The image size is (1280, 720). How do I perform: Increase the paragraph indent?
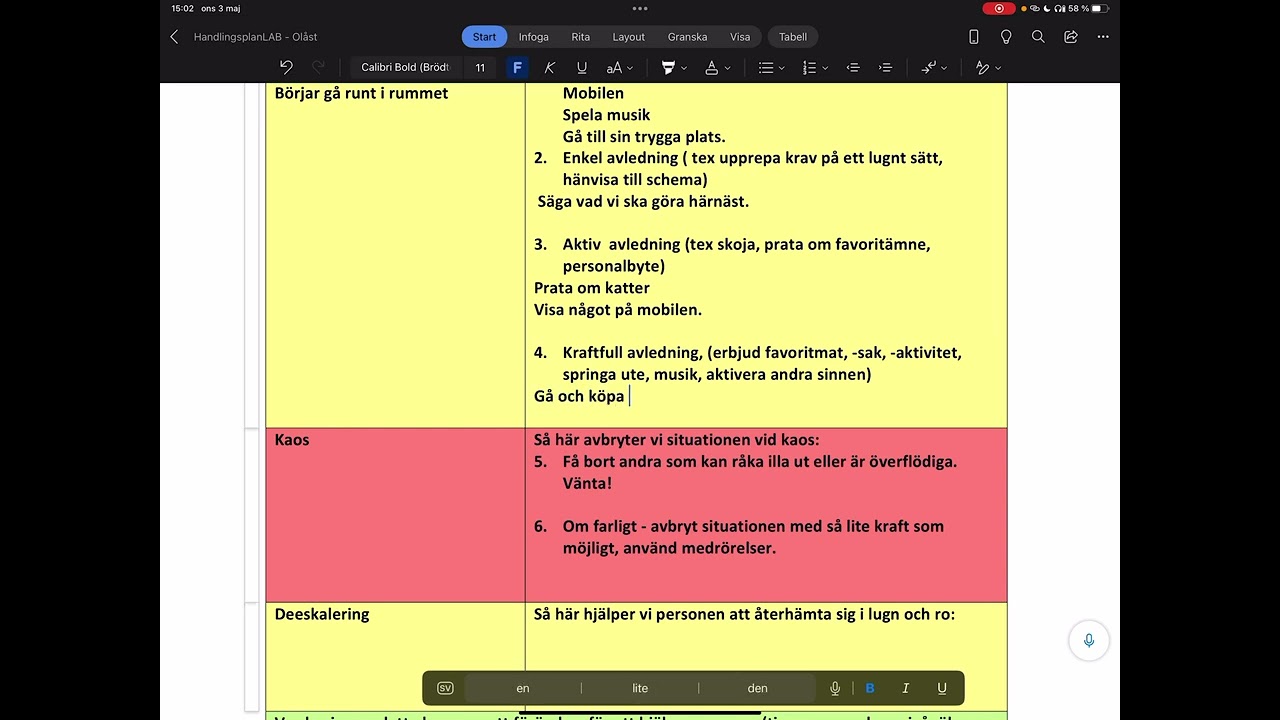pyautogui.click(x=885, y=67)
